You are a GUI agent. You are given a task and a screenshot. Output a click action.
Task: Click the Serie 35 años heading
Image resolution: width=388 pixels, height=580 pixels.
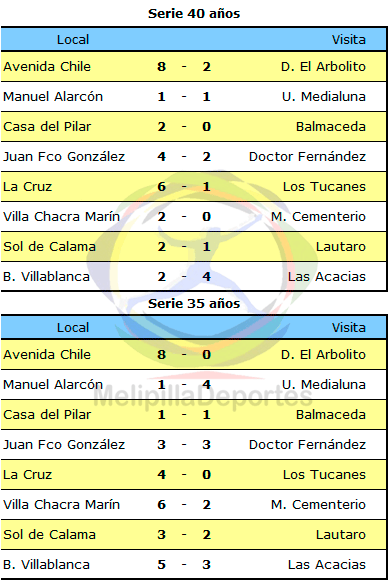coord(194,304)
